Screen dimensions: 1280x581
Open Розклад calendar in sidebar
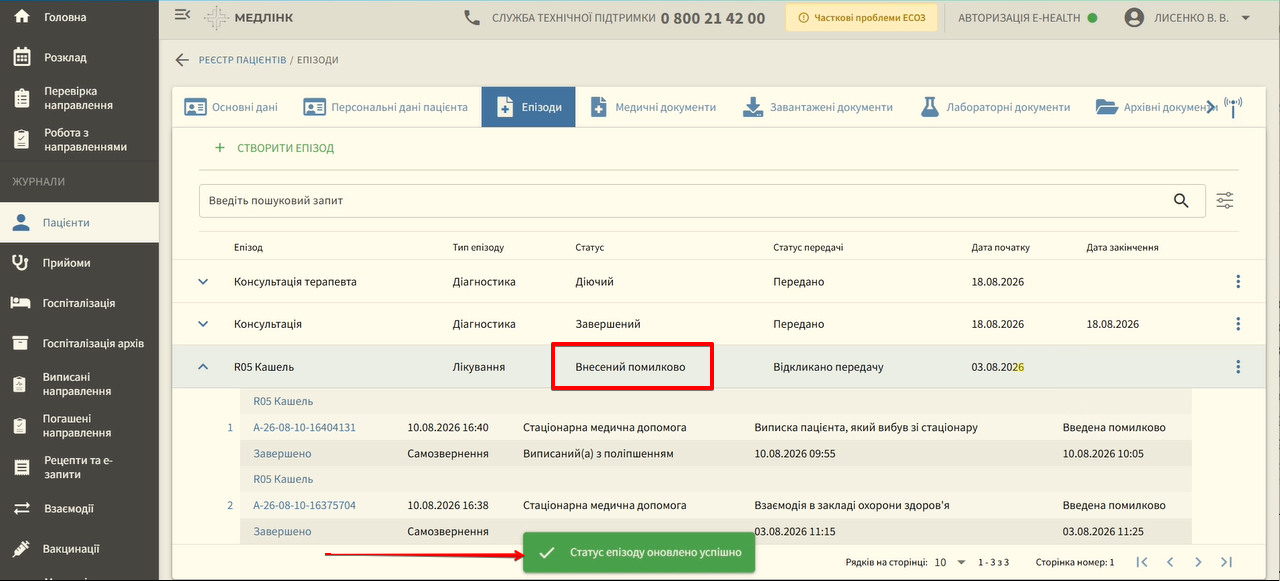tap(79, 57)
